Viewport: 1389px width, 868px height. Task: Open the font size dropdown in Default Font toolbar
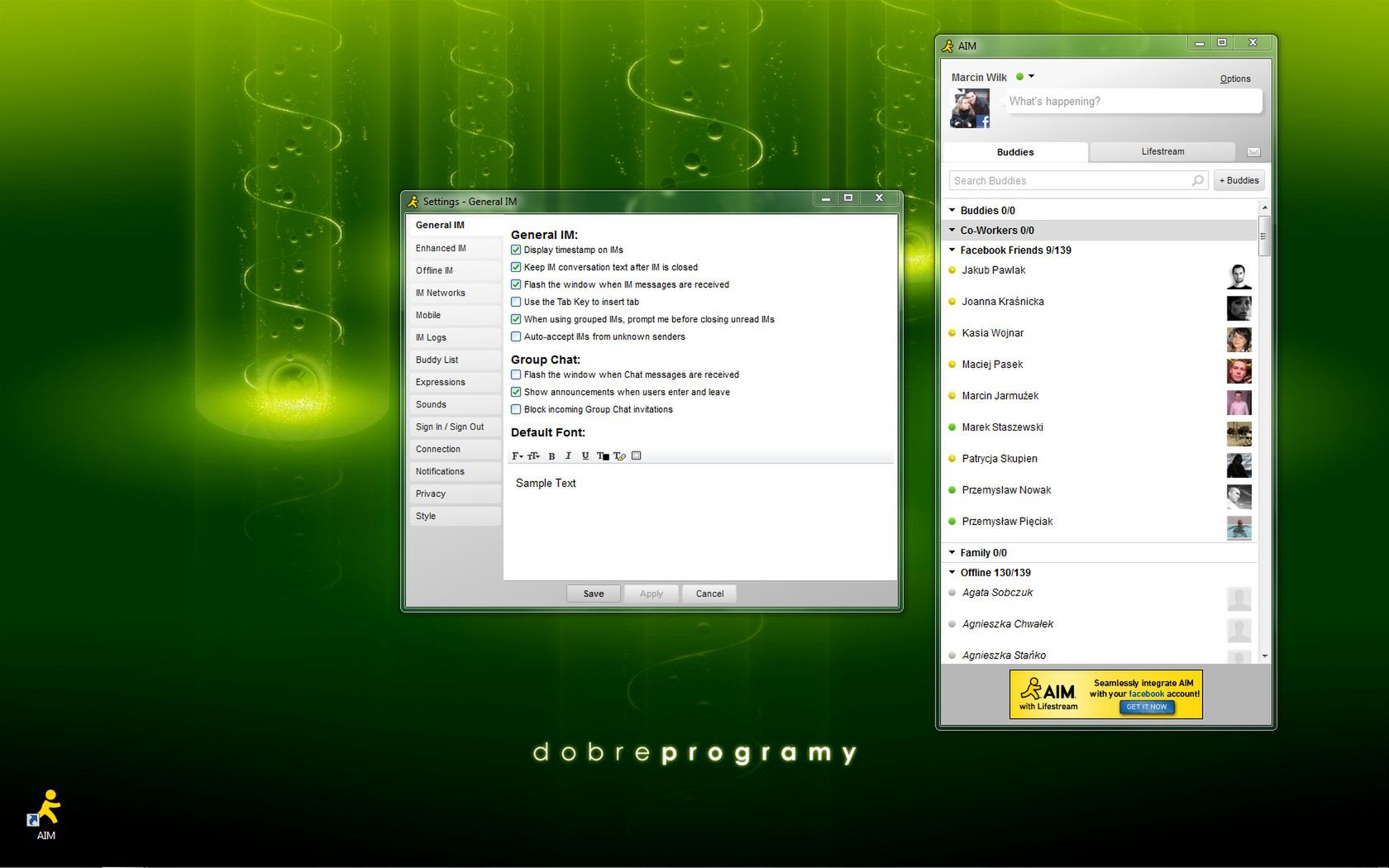(x=533, y=455)
